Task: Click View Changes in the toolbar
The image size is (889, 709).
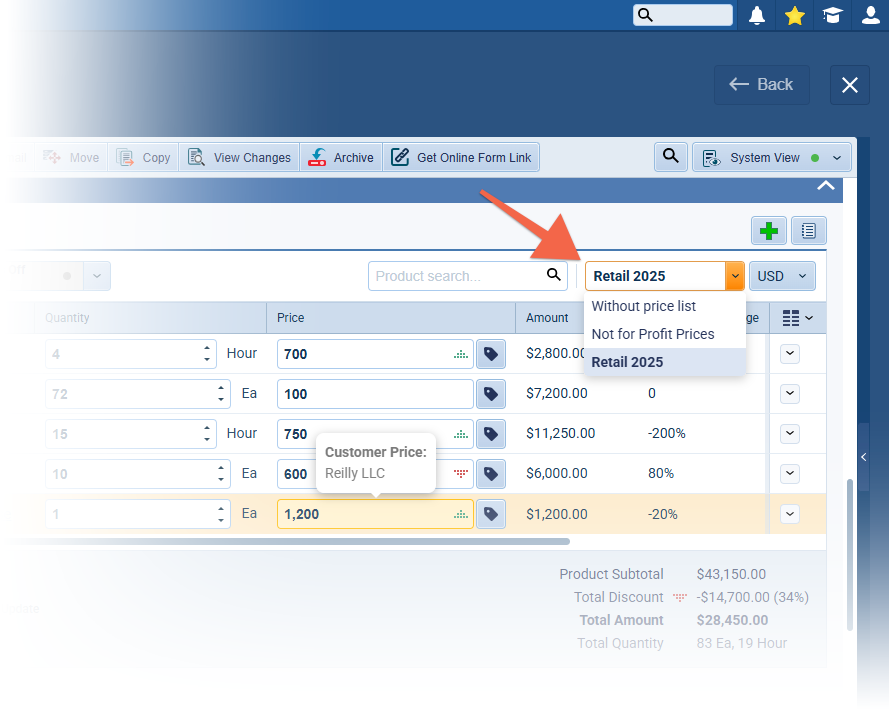Action: coord(240,158)
